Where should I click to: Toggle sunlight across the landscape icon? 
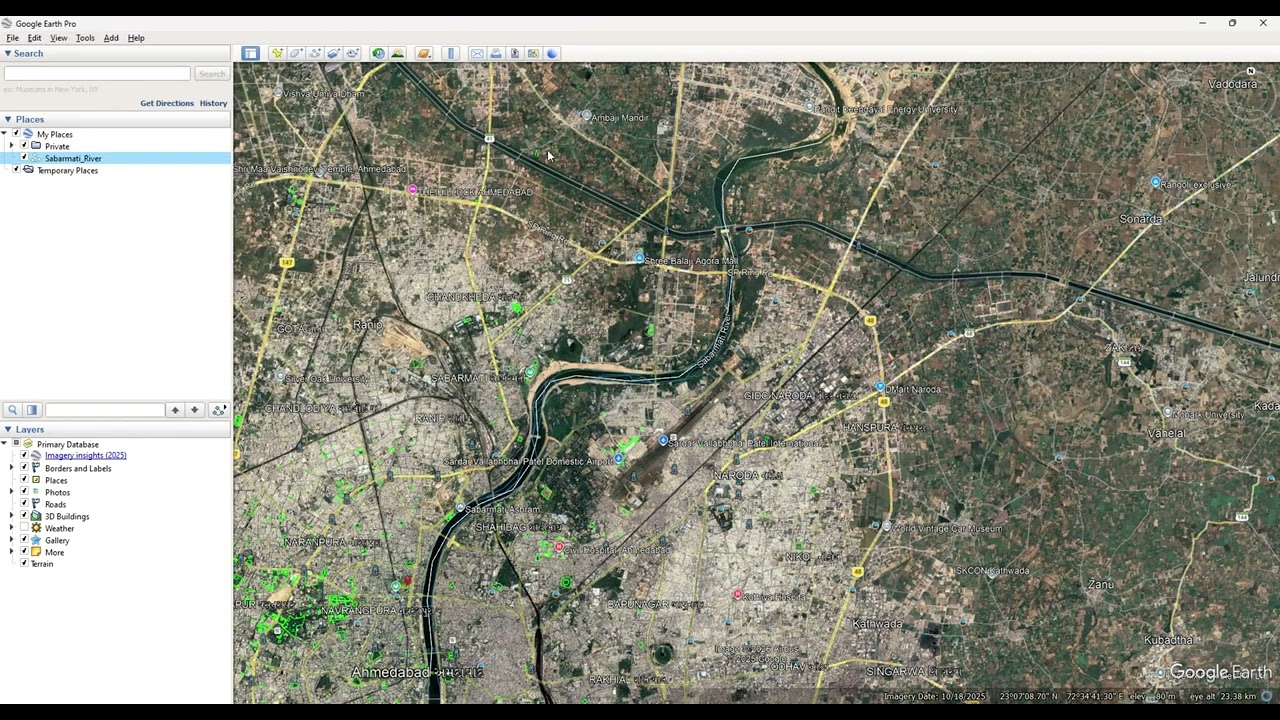(397, 53)
